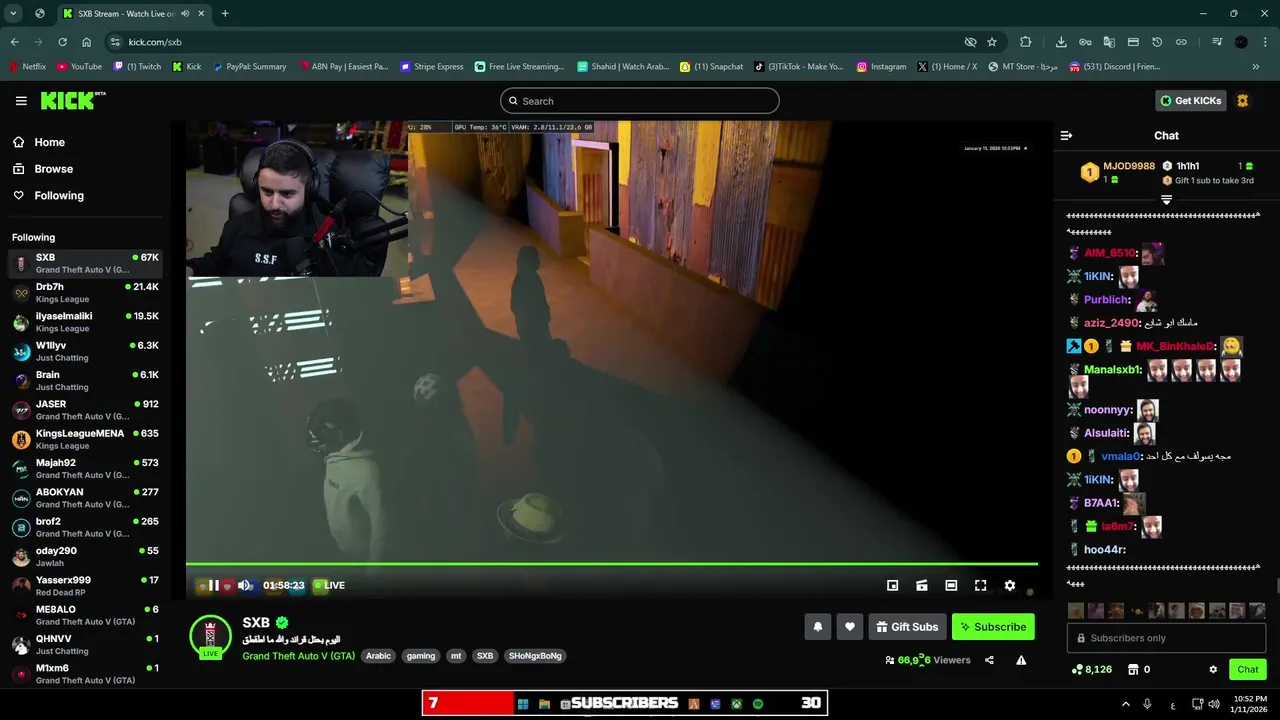Toggle follow with the heart button

point(849,627)
